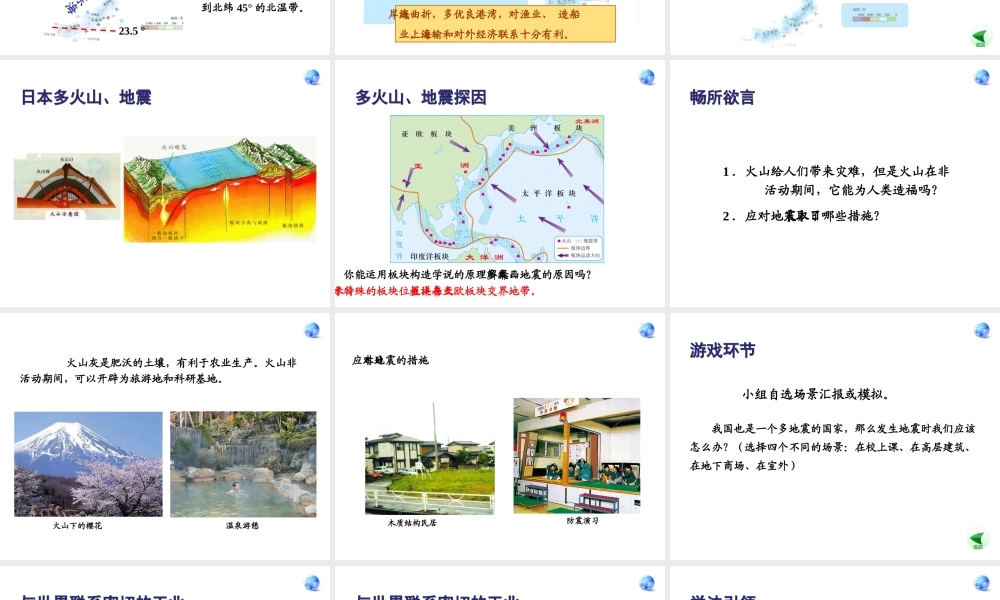Viewport: 1000px width, 600px height.
Task: Click the heading 应对地震的措施
Action: (390, 360)
